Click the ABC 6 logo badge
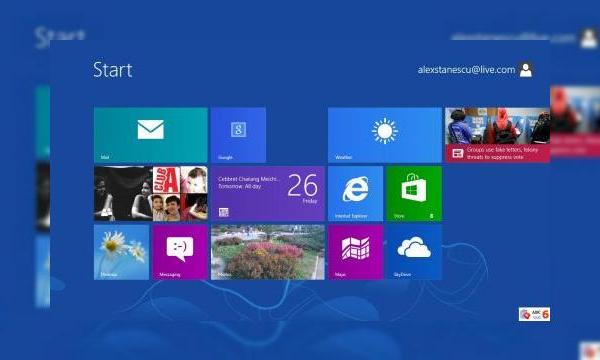Viewport: 600px width, 360px height. [535, 314]
